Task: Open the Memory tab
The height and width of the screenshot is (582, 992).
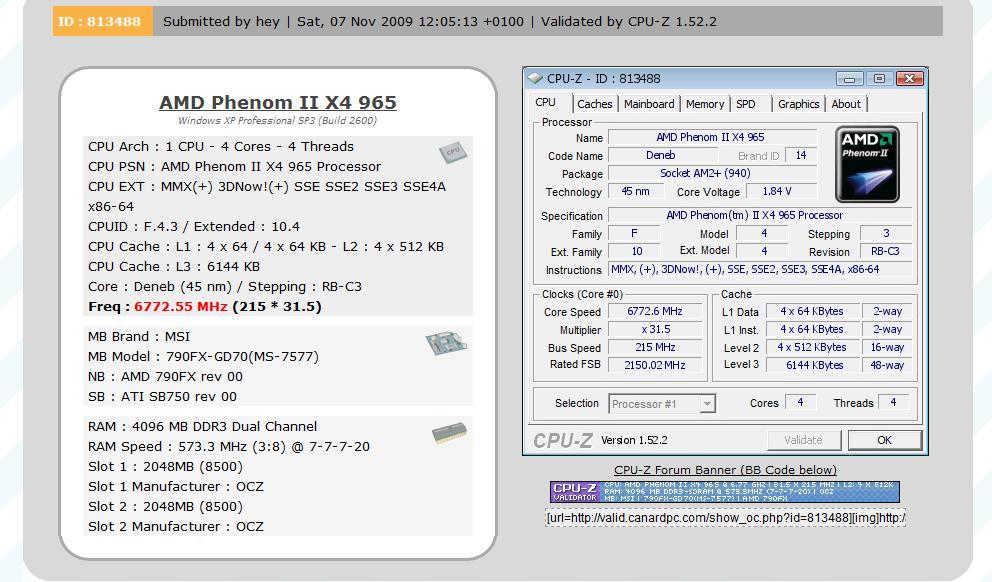Action: (x=705, y=104)
